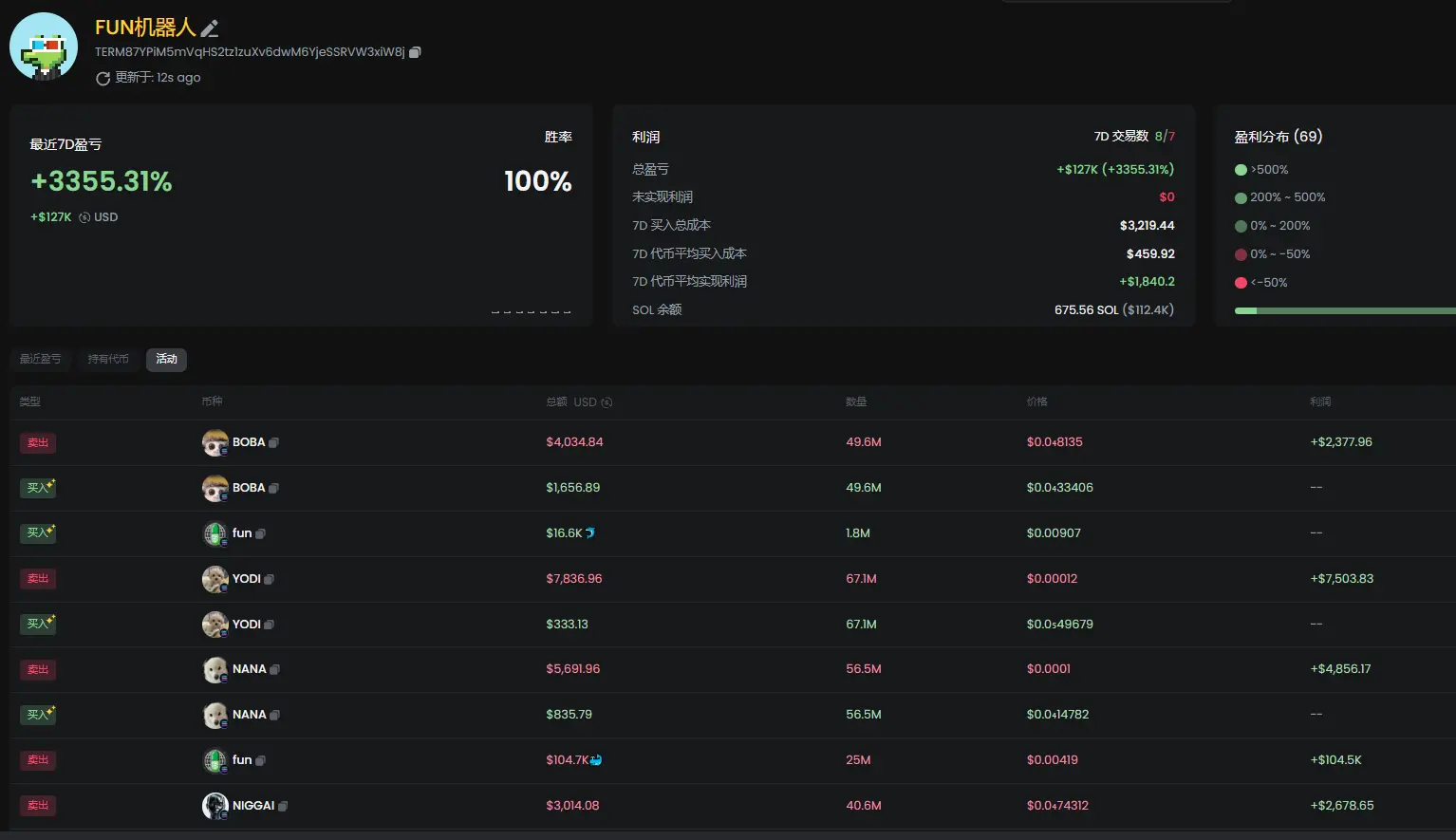Open the NIGGAI token name link
The width and height of the screenshot is (1456, 840).
[253, 806]
